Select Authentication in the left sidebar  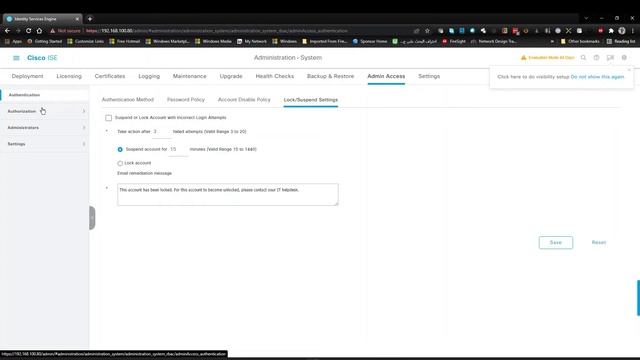point(44,95)
